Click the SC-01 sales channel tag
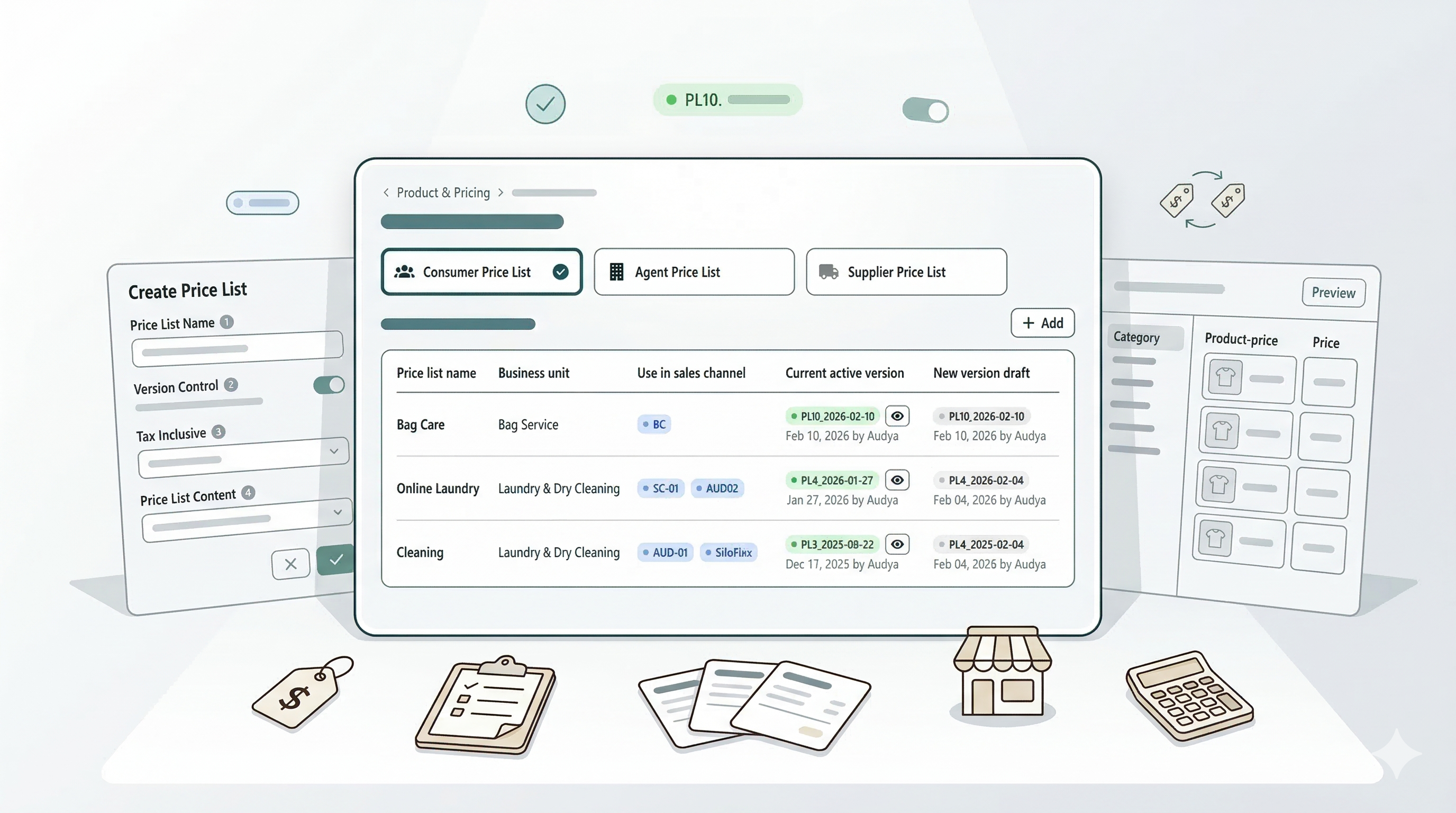 [661, 488]
